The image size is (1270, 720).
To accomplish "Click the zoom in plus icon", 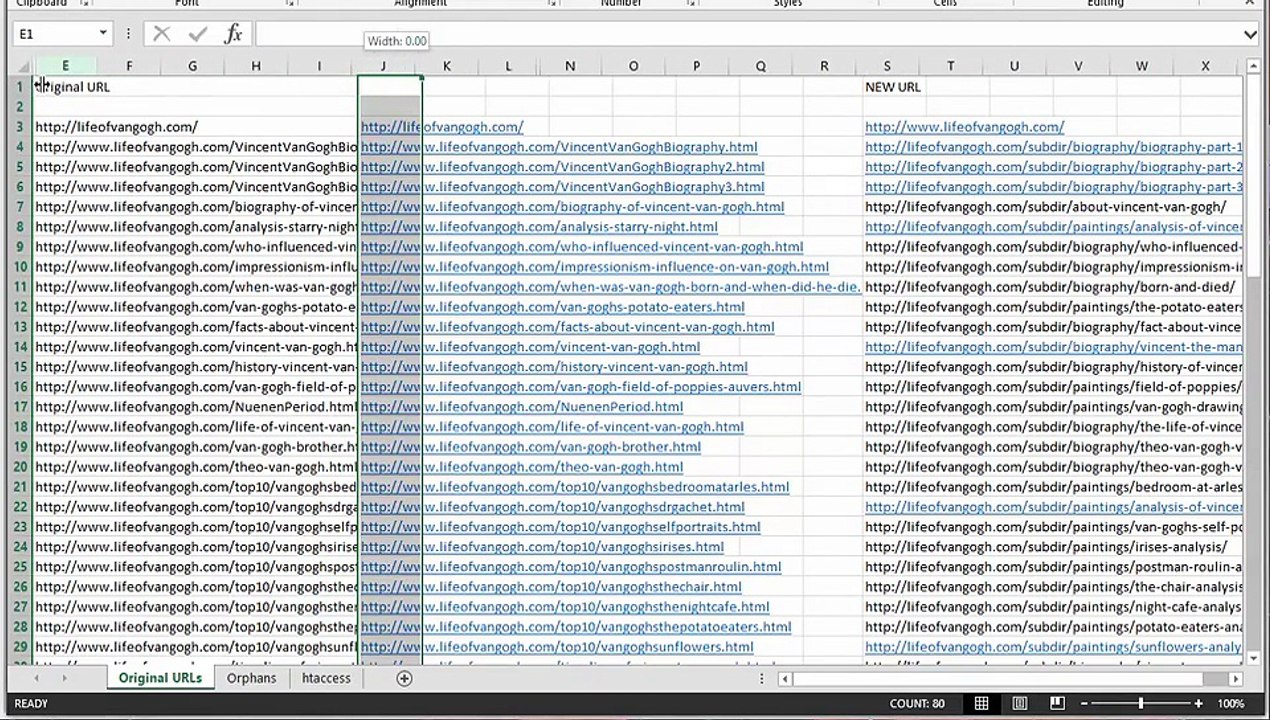I will point(1198,704).
